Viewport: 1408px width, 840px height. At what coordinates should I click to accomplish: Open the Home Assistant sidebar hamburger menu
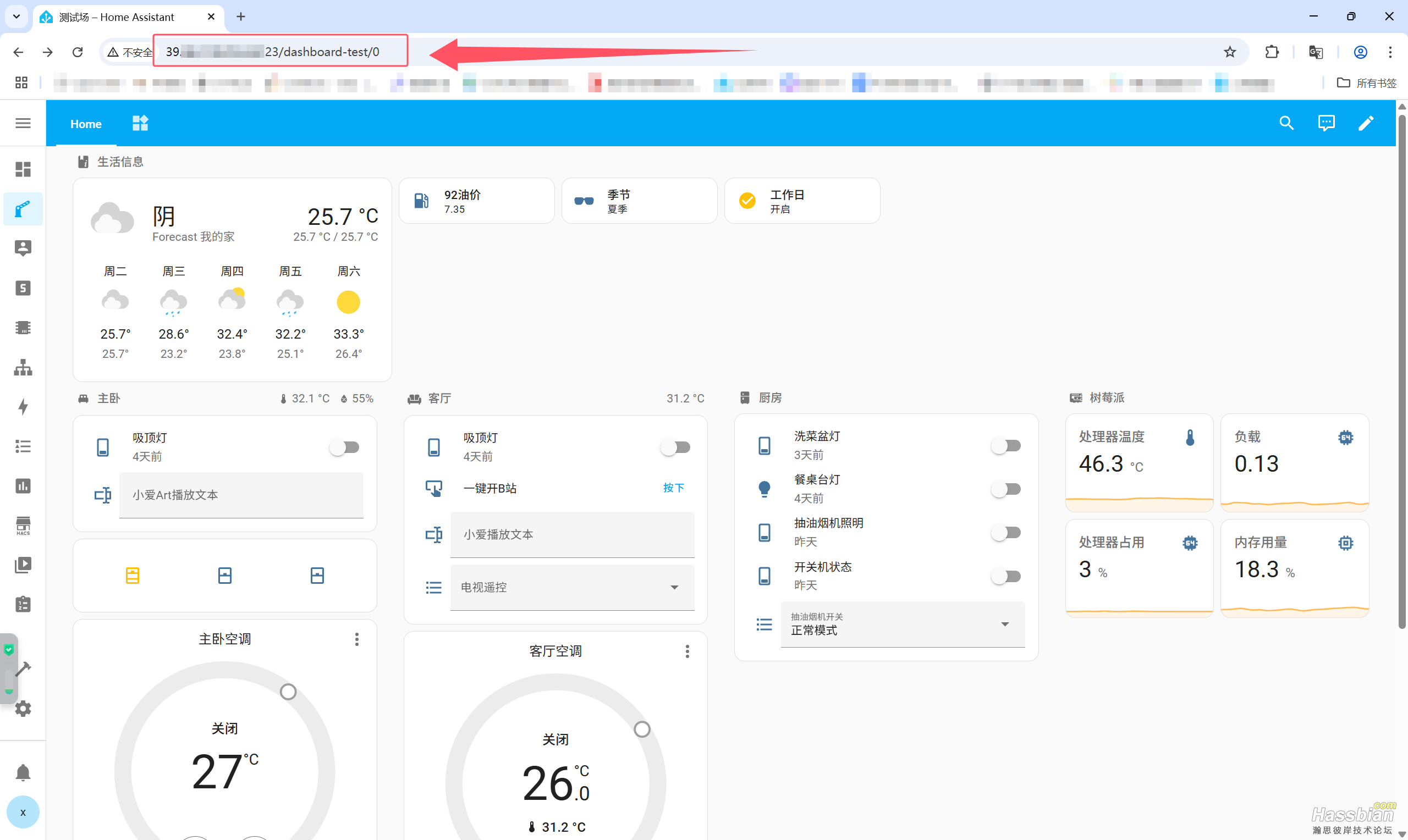pos(23,123)
